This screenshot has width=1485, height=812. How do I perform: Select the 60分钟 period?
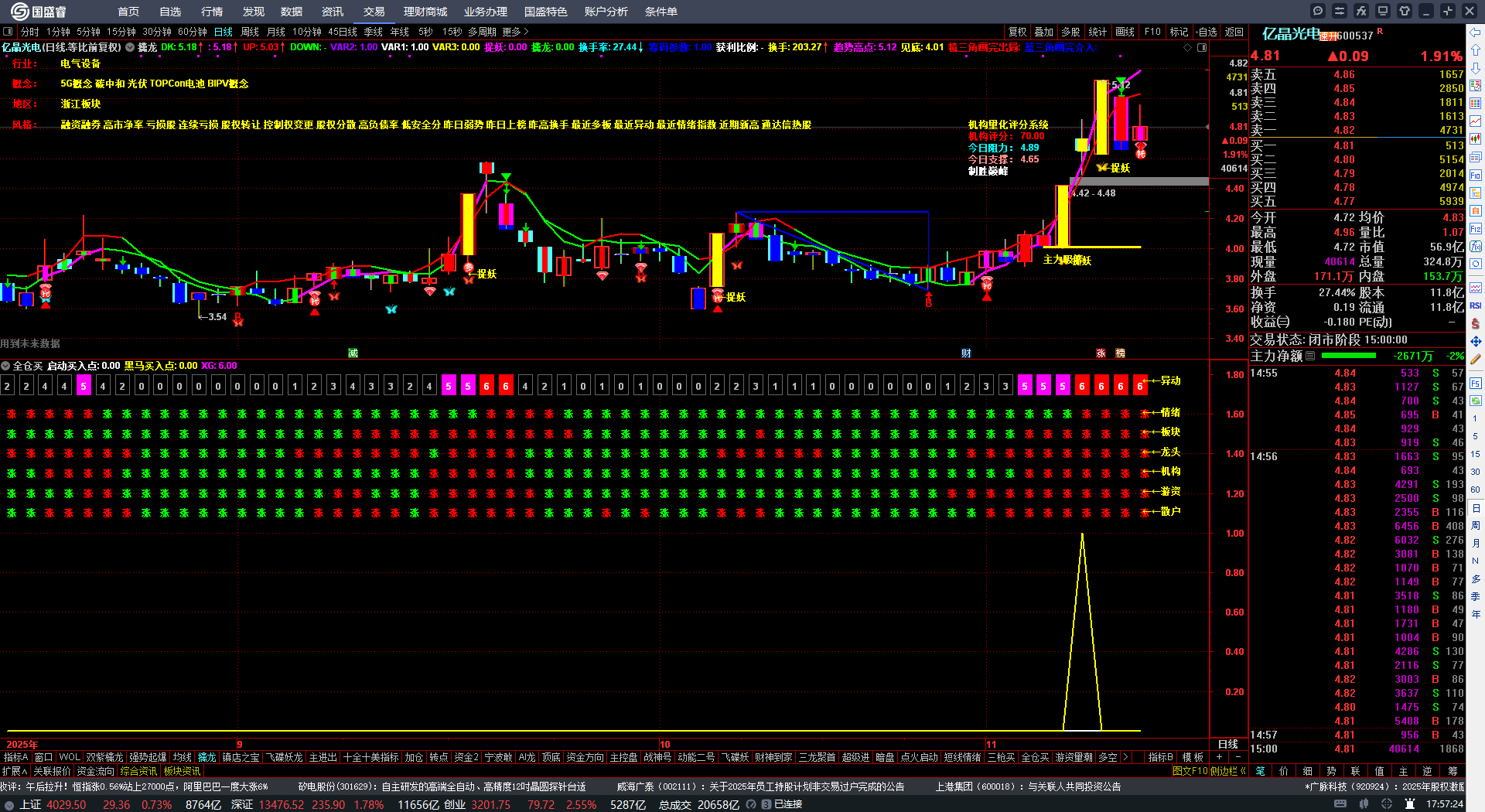[193, 32]
